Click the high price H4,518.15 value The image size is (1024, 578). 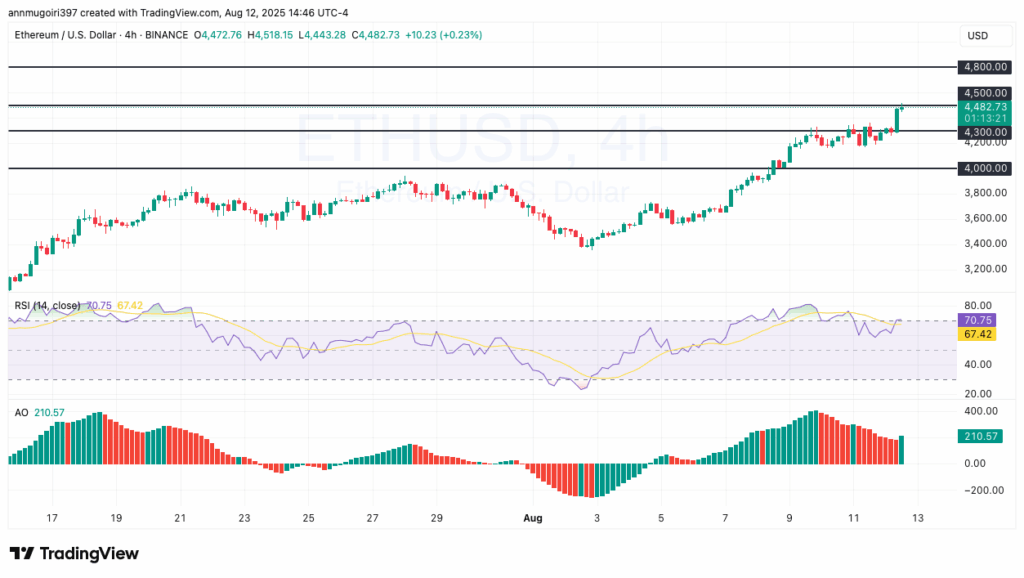[x=270, y=35]
